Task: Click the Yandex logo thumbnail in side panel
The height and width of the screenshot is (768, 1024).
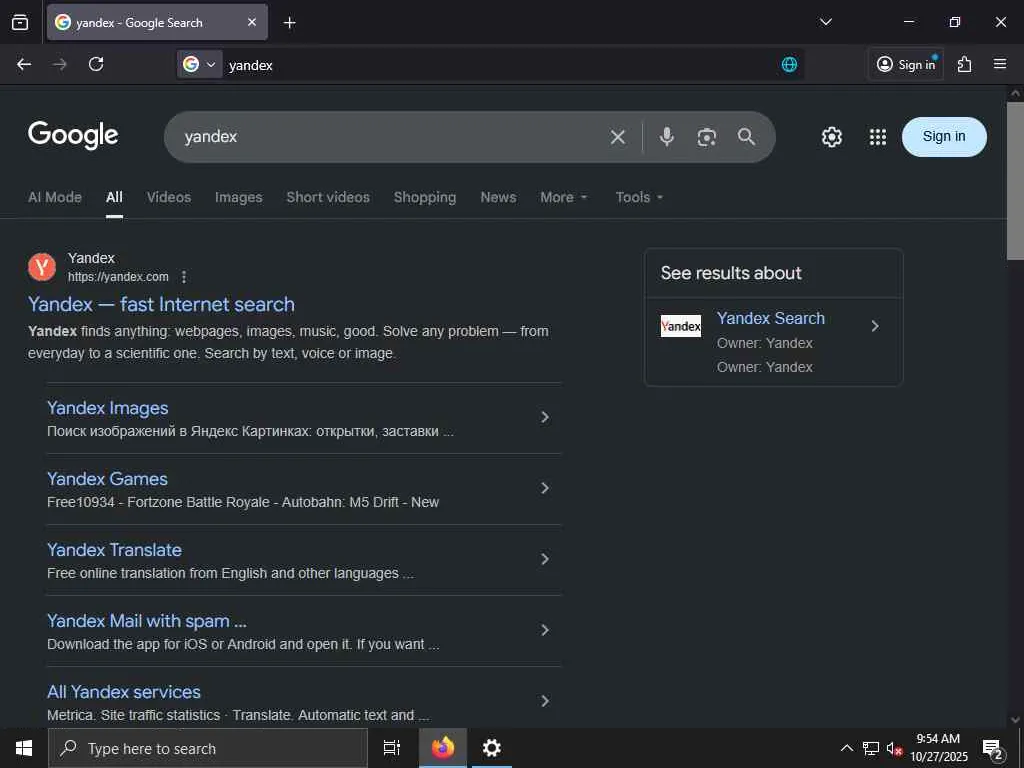Action: point(680,326)
